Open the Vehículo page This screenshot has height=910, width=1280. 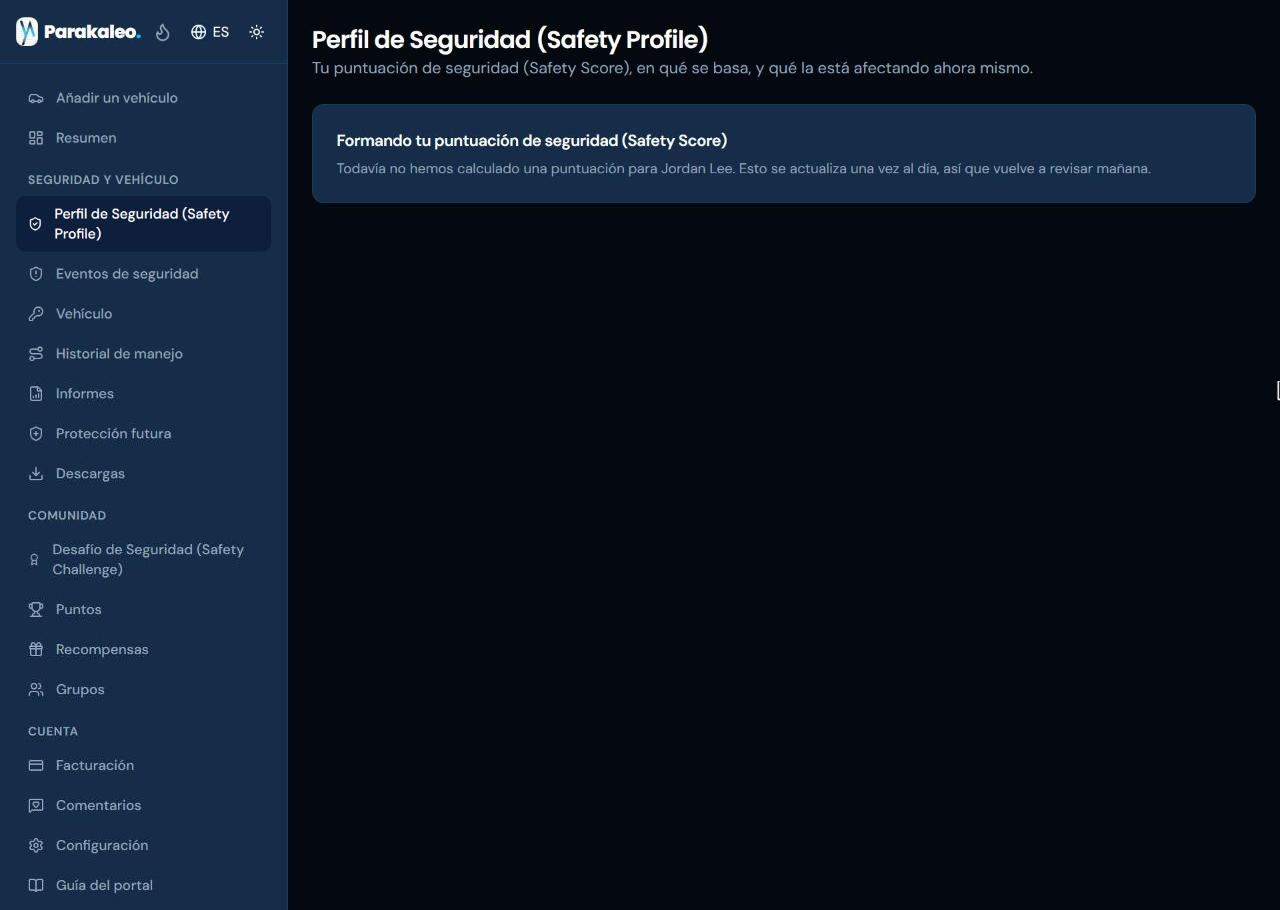pyautogui.click(x=143, y=314)
